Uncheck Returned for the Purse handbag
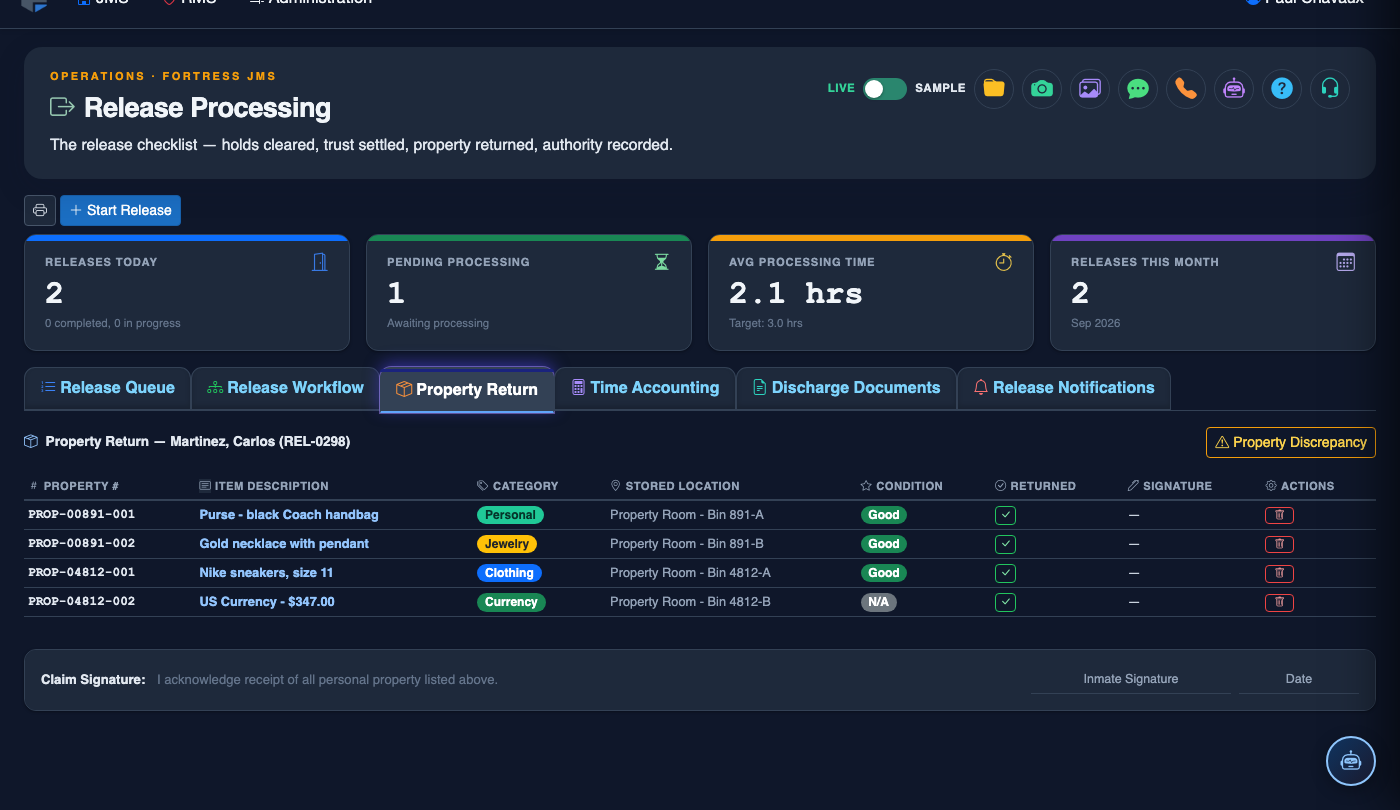The image size is (1400, 810). (1006, 515)
